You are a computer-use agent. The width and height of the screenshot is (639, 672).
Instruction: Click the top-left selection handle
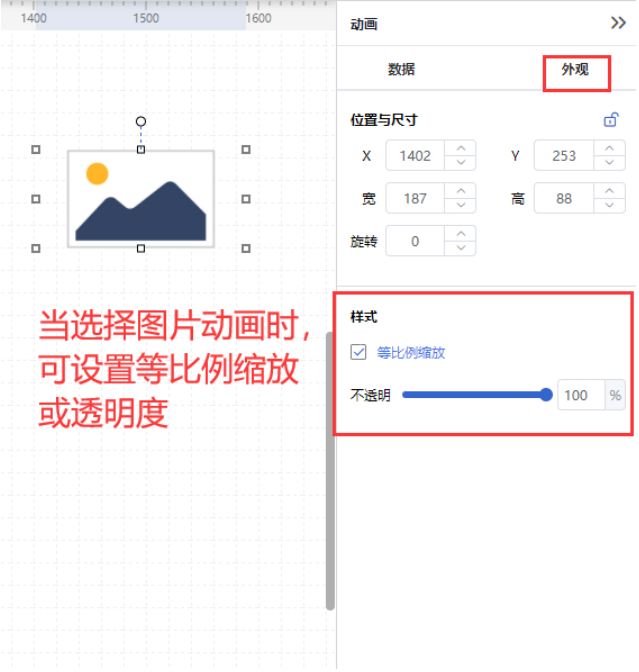pos(36,150)
